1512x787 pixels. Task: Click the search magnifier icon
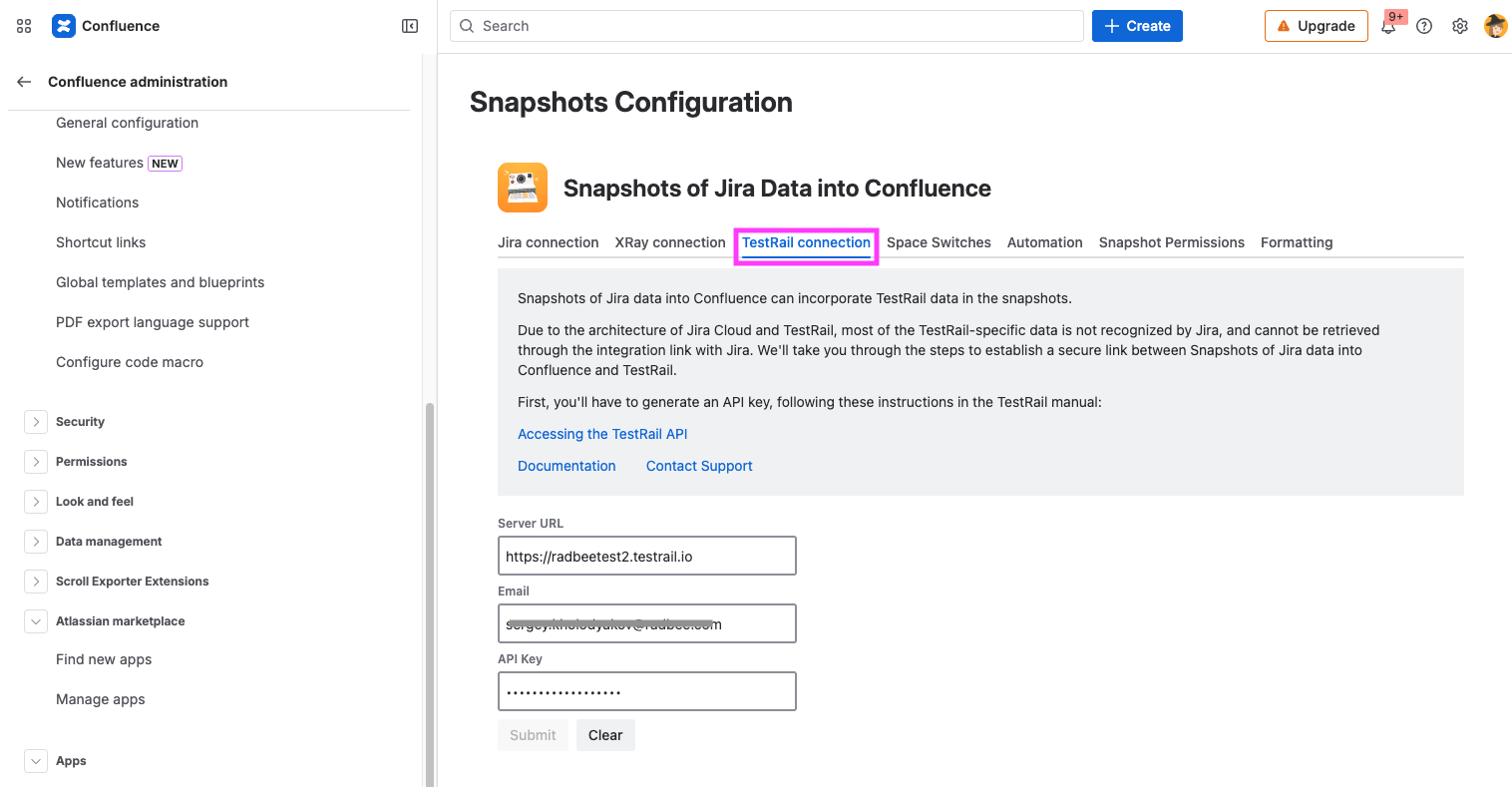(467, 26)
